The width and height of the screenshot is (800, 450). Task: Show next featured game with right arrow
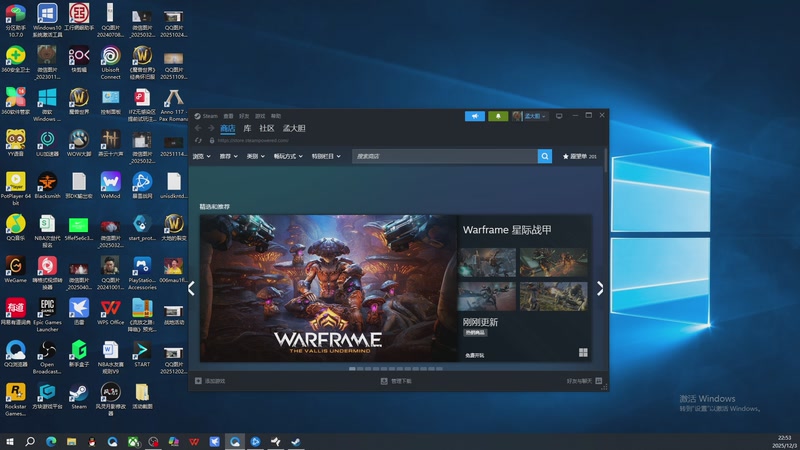pyautogui.click(x=600, y=288)
